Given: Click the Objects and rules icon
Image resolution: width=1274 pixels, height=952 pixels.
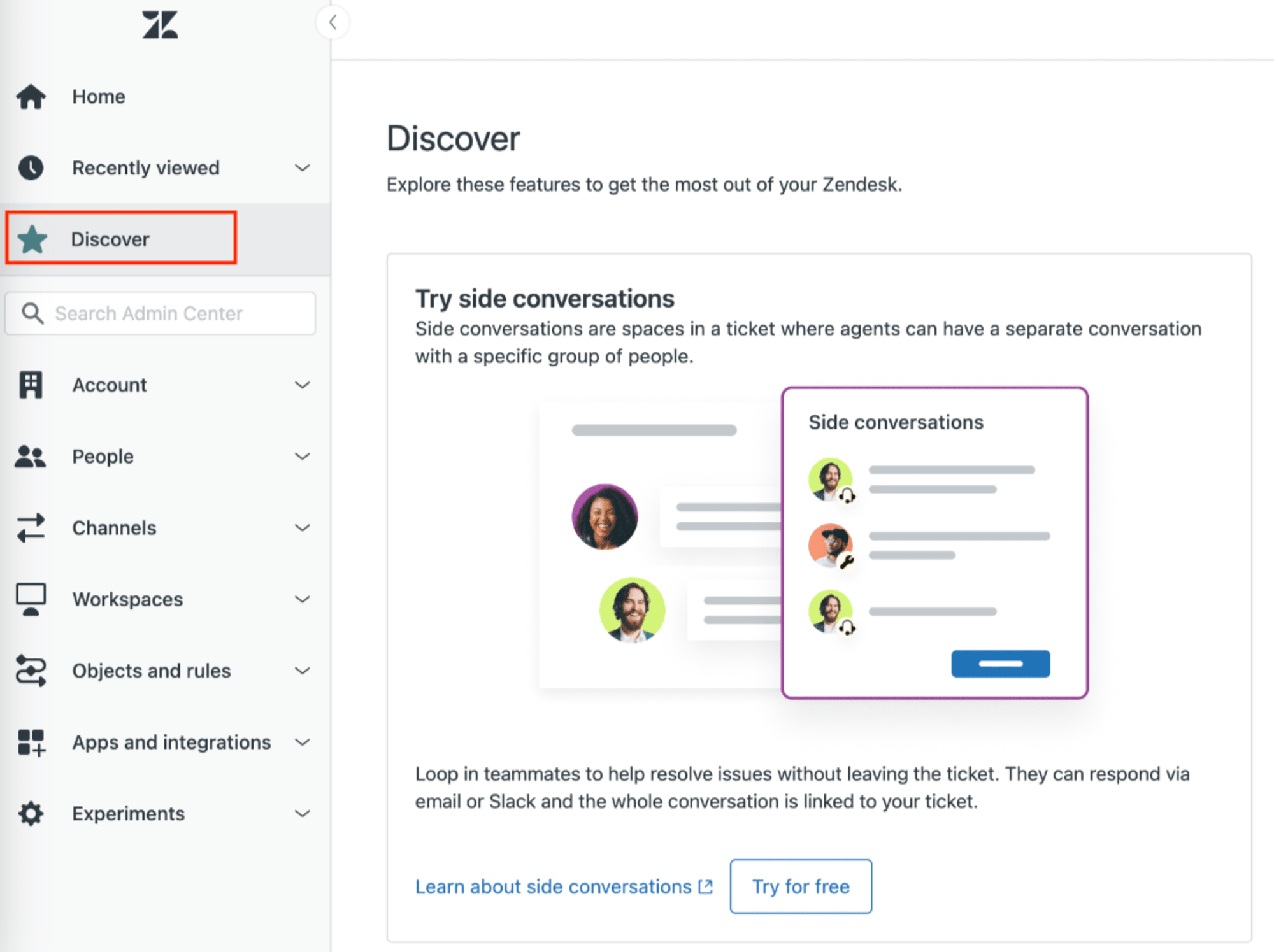Looking at the screenshot, I should click(35, 670).
